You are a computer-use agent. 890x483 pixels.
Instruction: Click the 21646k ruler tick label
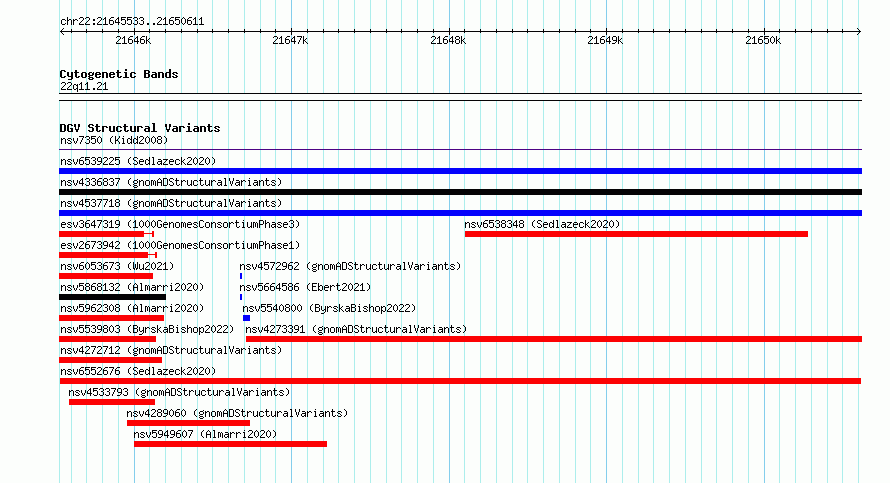pyautogui.click(x=133, y=40)
